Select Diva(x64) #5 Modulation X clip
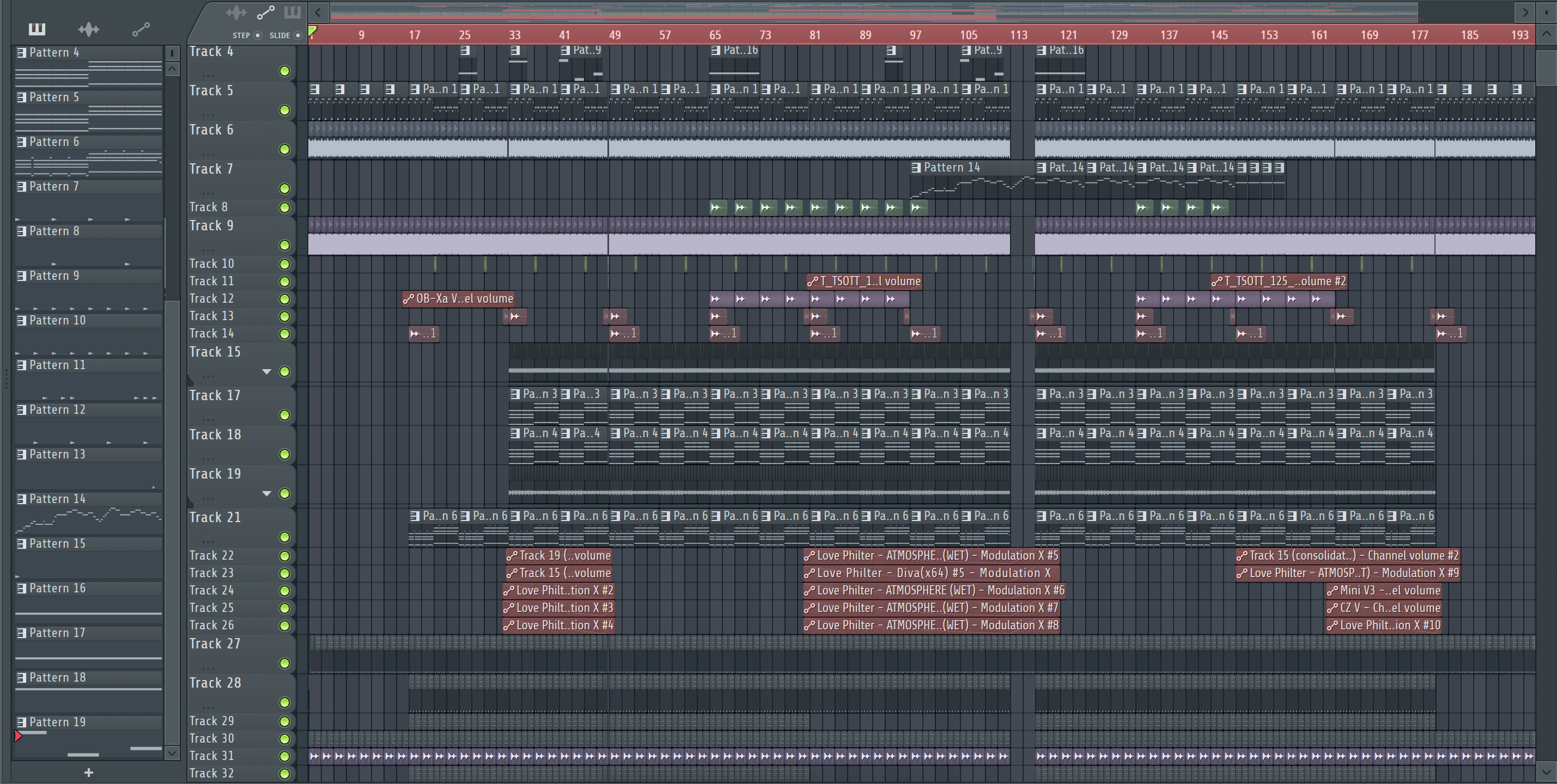The height and width of the screenshot is (784, 1557). tap(932, 573)
